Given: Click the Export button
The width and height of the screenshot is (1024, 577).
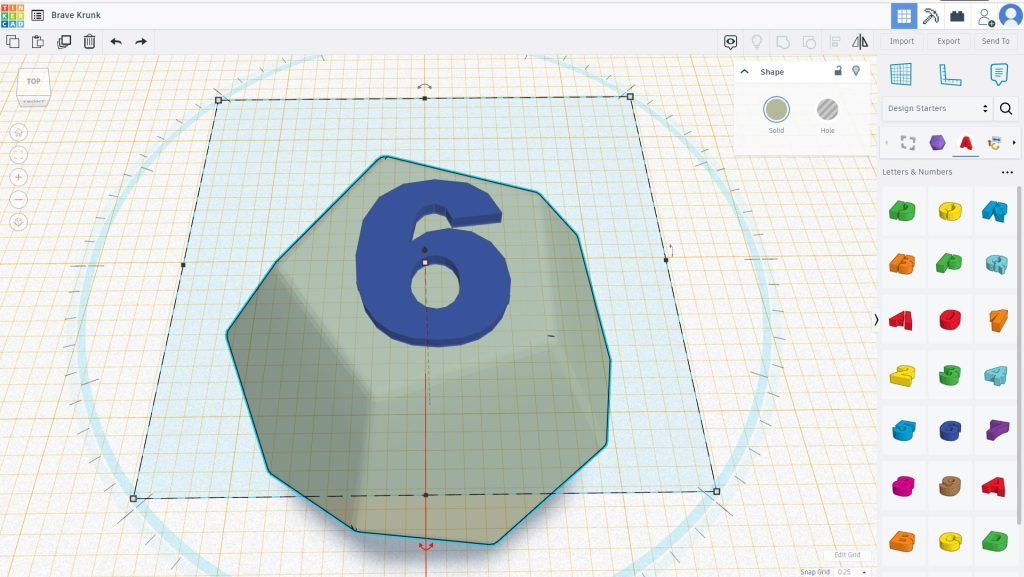Looking at the screenshot, I should pos(949,41).
